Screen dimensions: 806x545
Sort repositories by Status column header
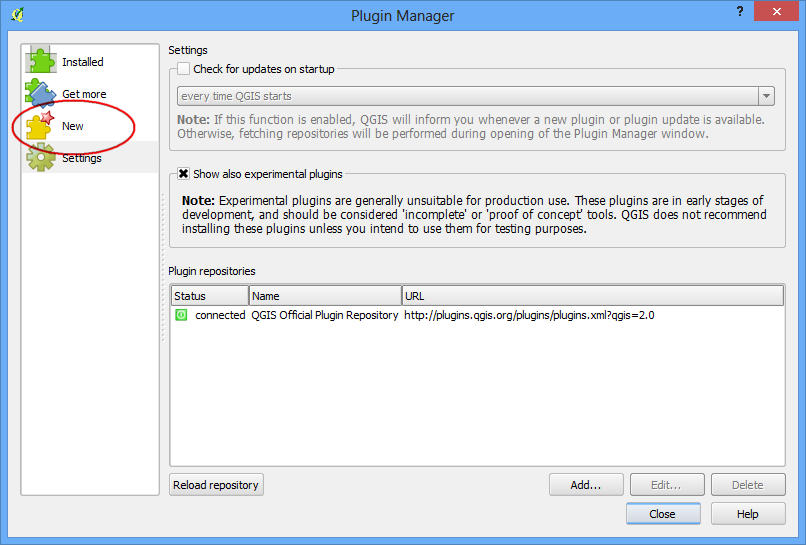tap(210, 296)
